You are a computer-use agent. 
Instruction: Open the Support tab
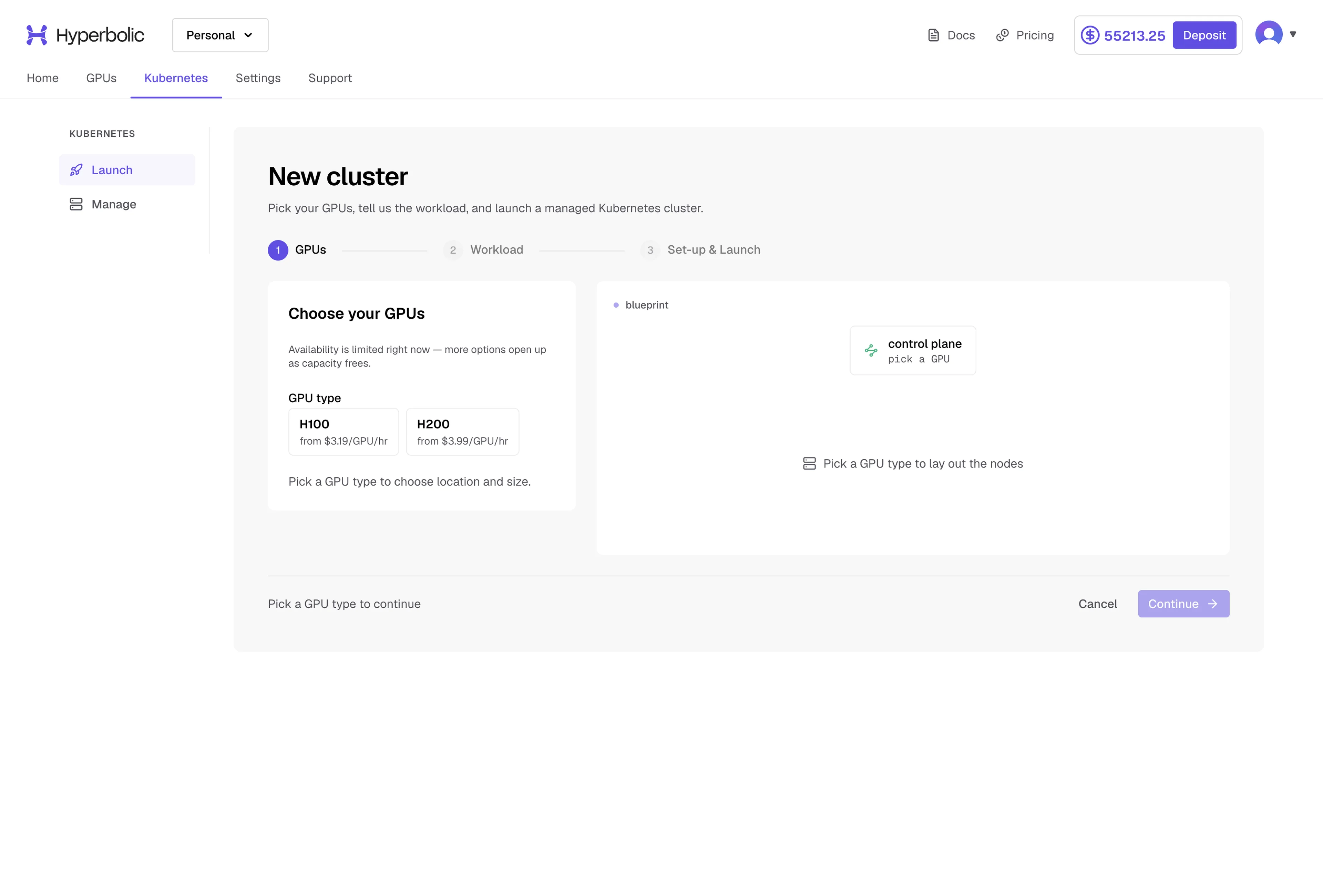pyautogui.click(x=330, y=78)
